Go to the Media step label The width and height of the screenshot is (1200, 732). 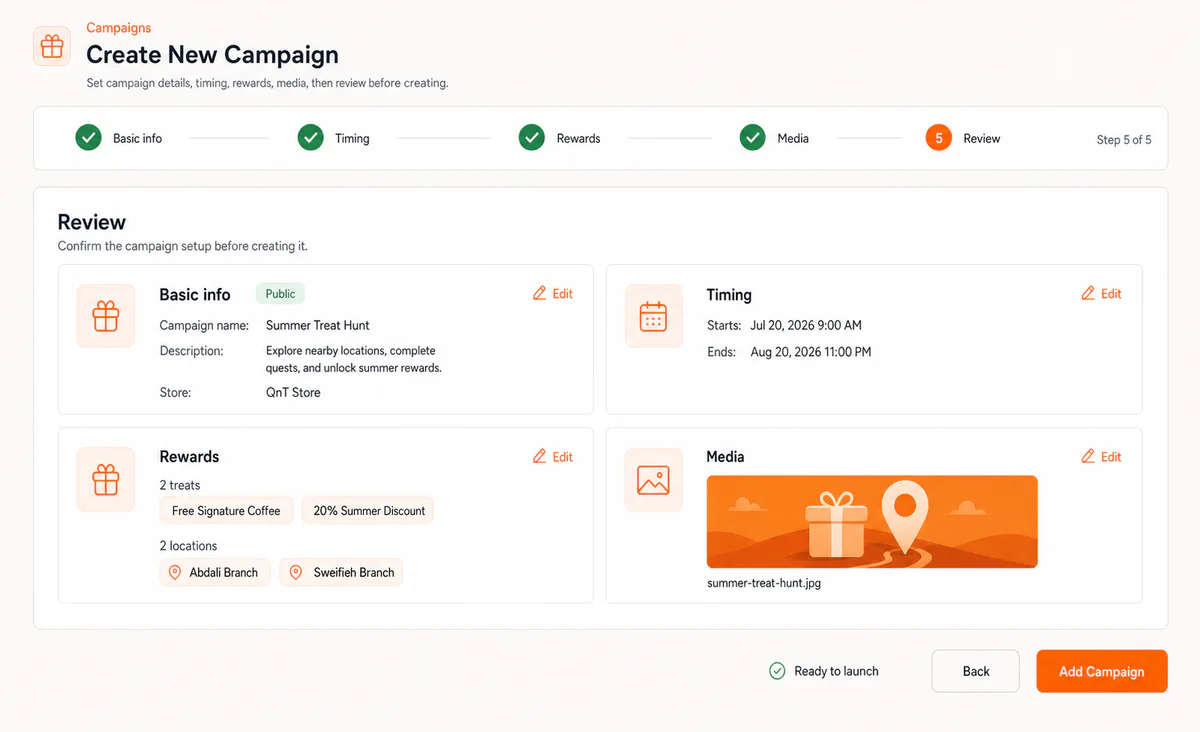coord(793,138)
